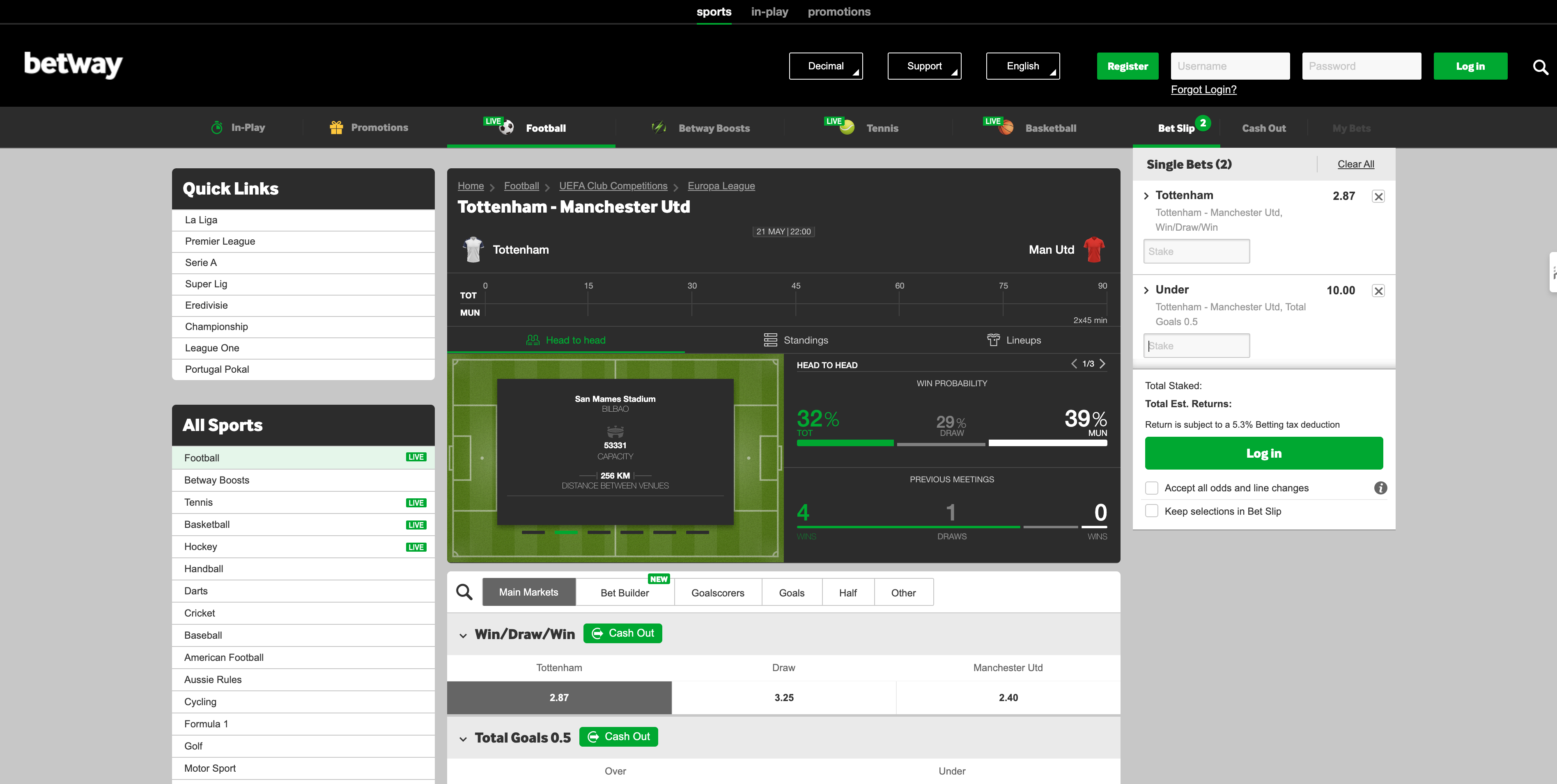Click the large Log in button in bet slip
This screenshot has width=1557, height=784.
click(1263, 453)
